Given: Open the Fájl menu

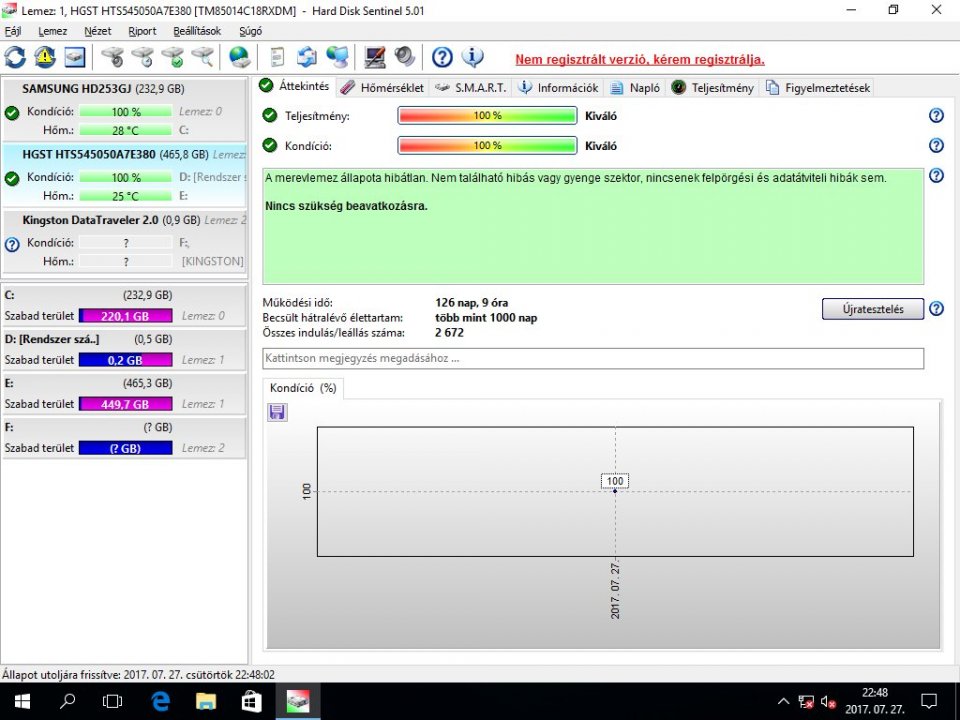Looking at the screenshot, I should (x=13, y=31).
